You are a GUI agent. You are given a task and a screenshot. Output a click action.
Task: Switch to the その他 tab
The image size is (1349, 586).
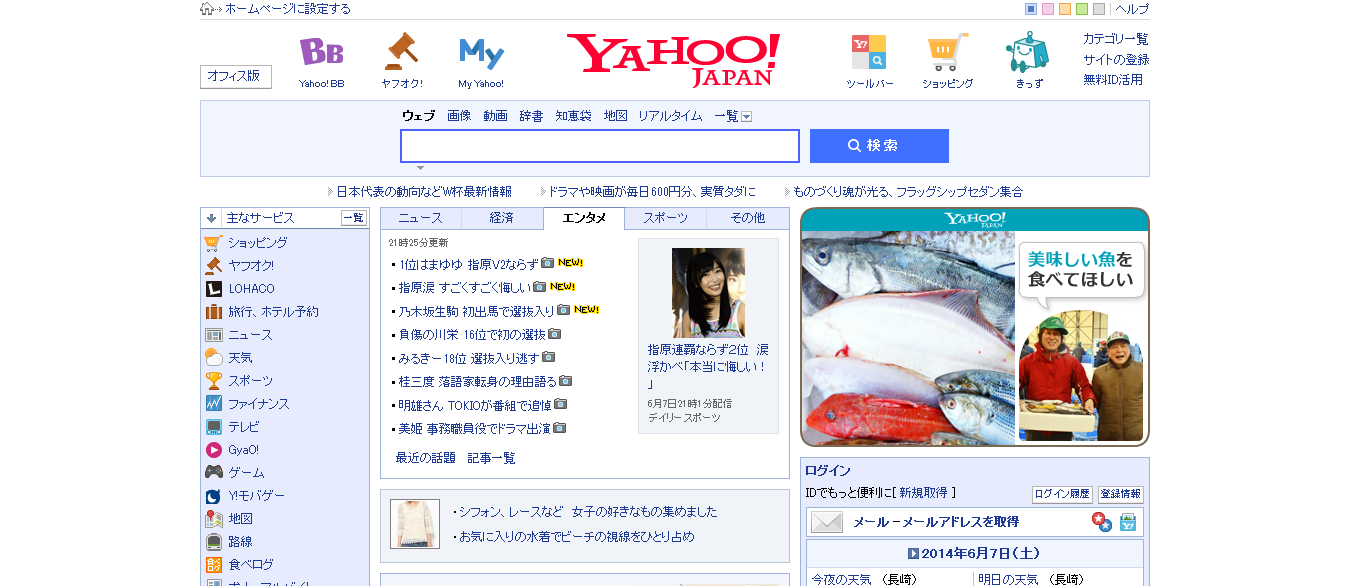point(747,218)
